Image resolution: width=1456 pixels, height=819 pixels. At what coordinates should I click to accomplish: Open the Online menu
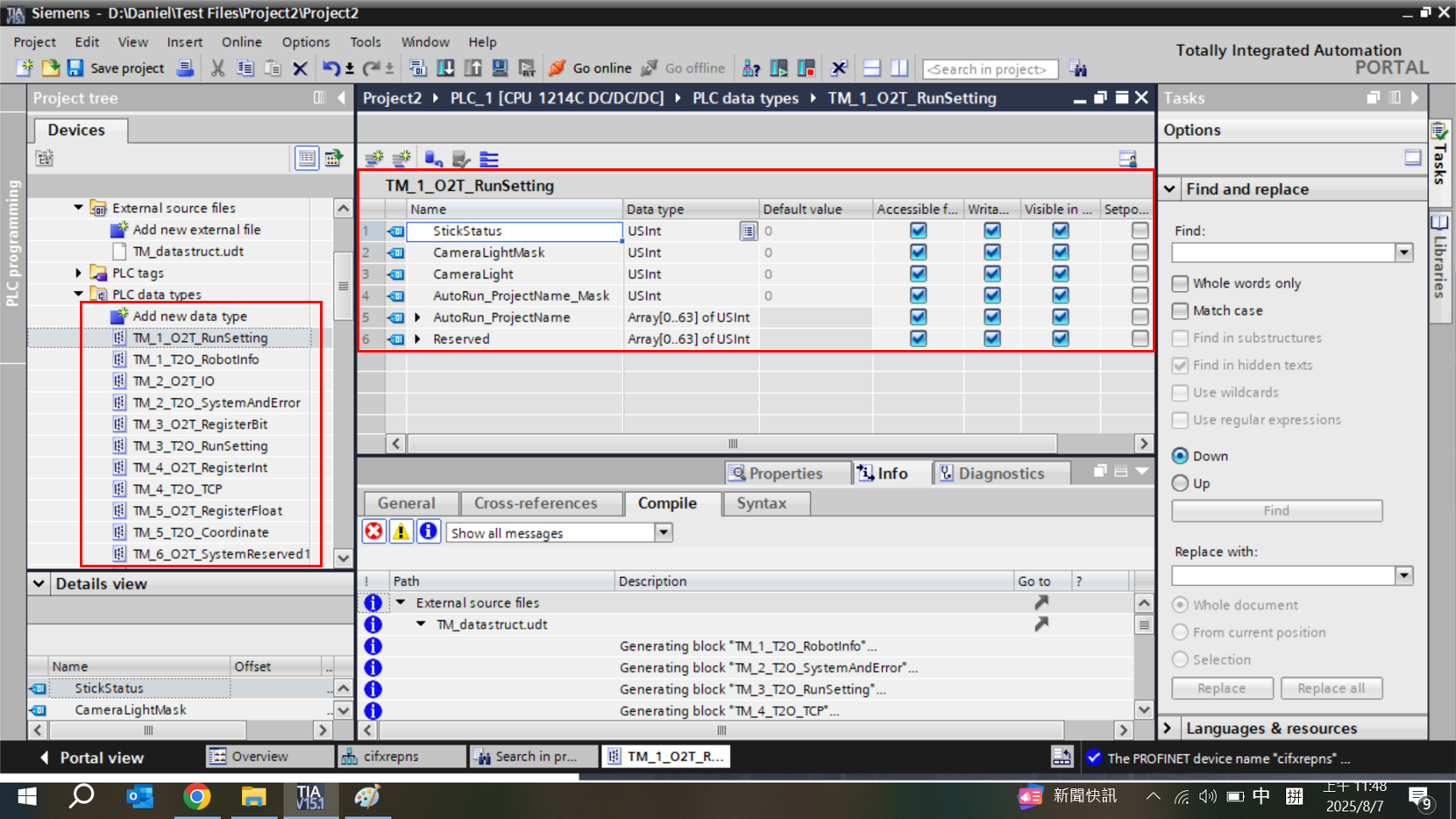click(x=241, y=42)
